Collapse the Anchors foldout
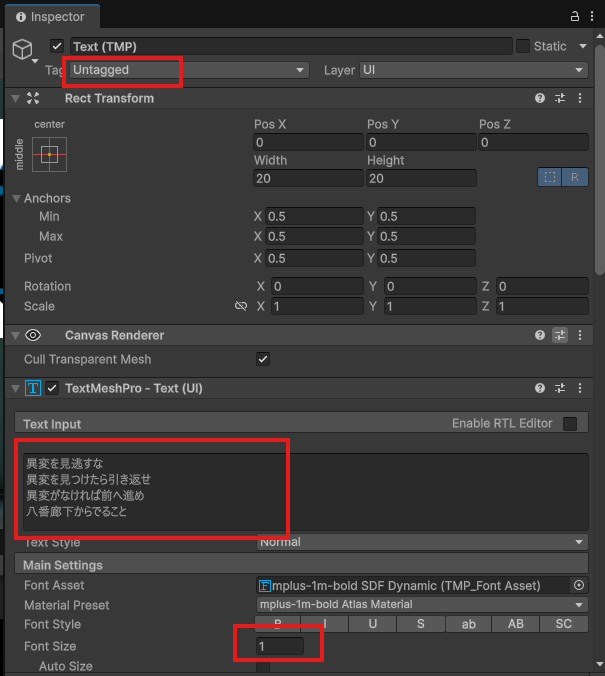605x676 pixels. tap(17, 198)
